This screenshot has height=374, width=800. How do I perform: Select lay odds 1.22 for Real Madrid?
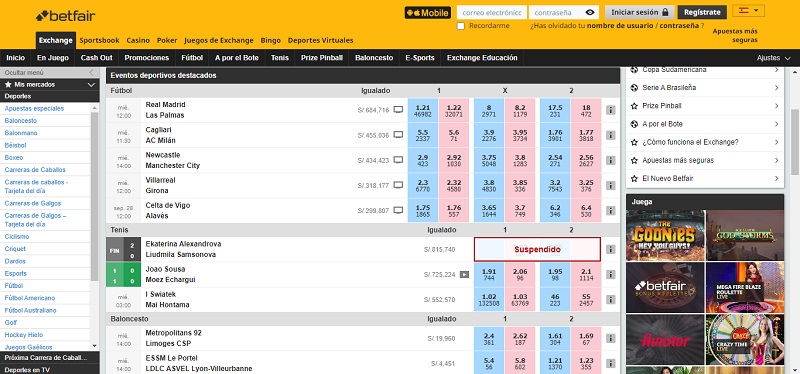(x=454, y=110)
